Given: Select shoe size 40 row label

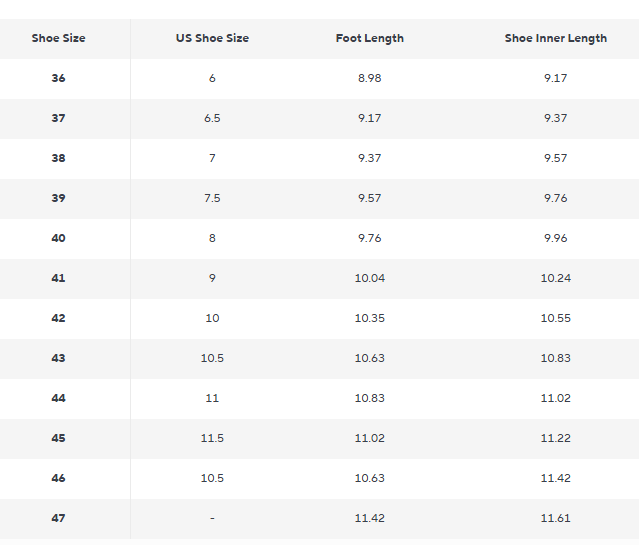Looking at the screenshot, I should tap(58, 238).
